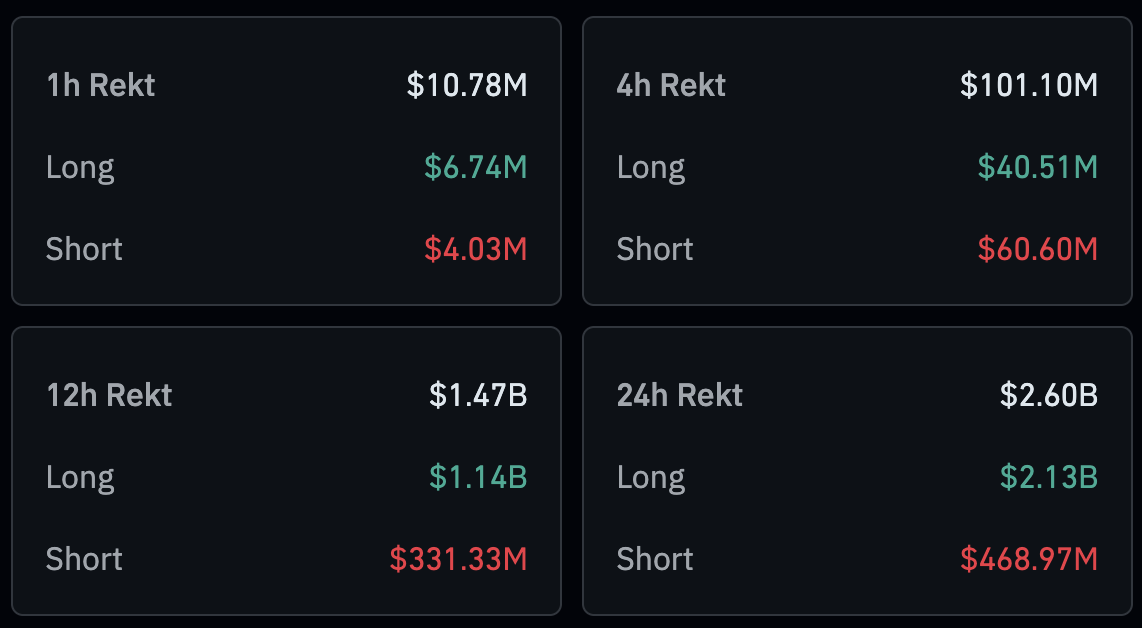Select the $331.33M short value
The width and height of the screenshot is (1142, 628).
coord(458,559)
